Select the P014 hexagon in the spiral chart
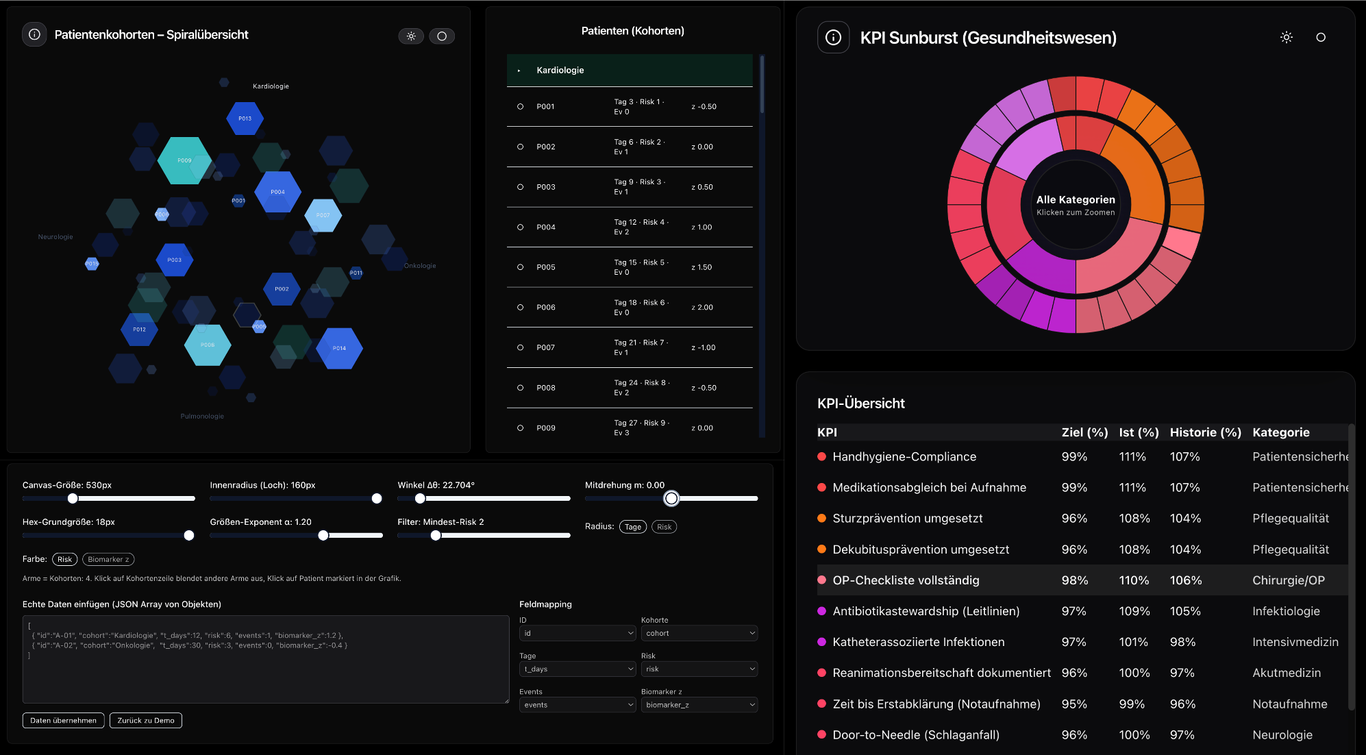 339,348
